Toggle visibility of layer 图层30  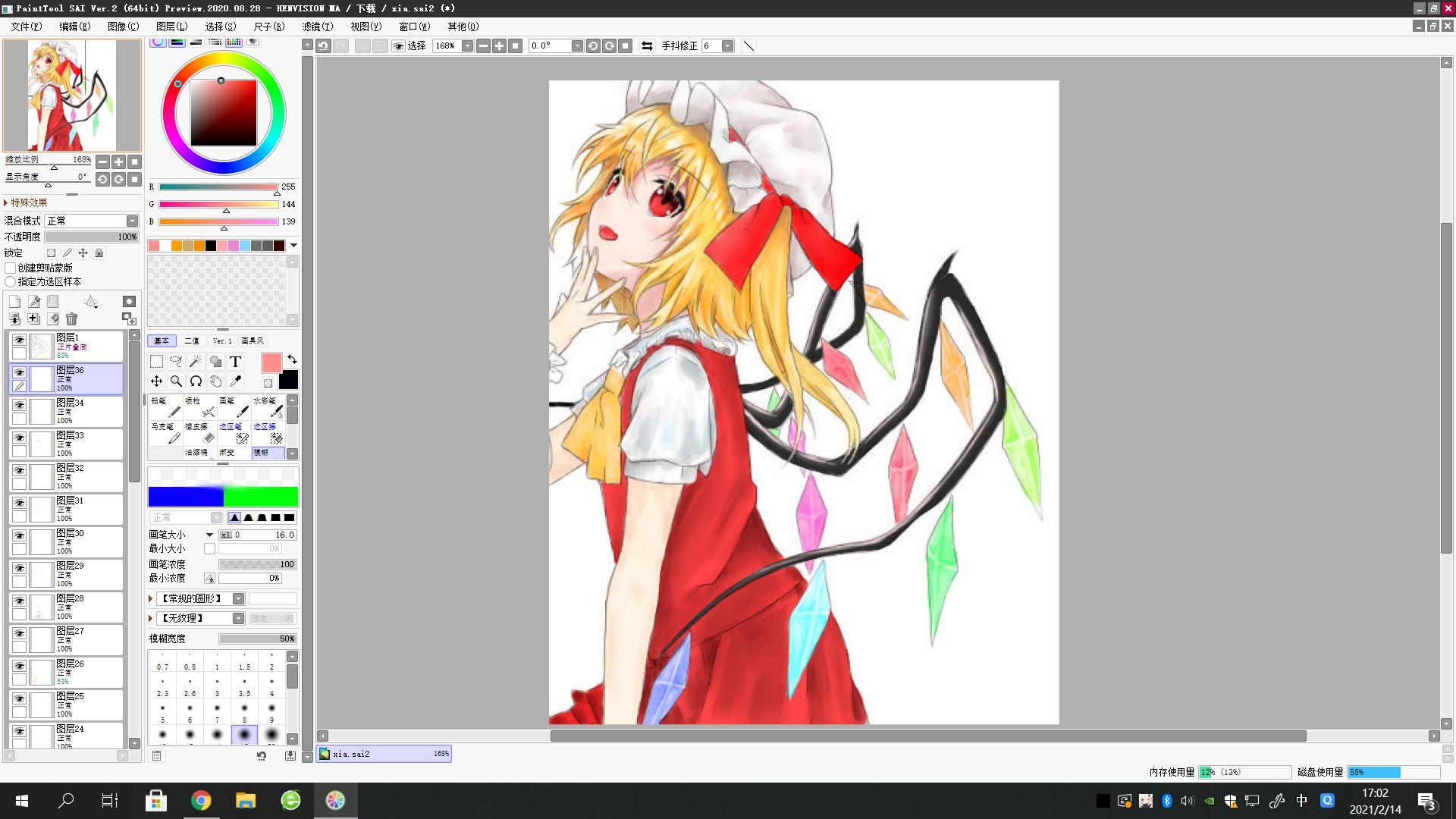(19, 535)
